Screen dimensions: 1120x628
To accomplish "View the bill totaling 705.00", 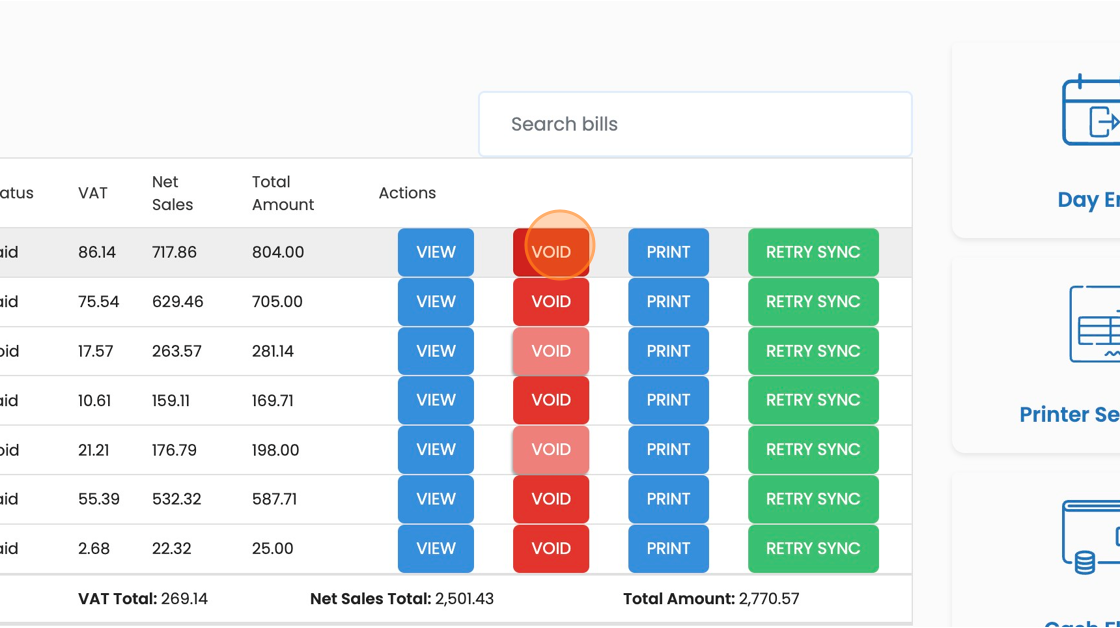I will coord(436,301).
